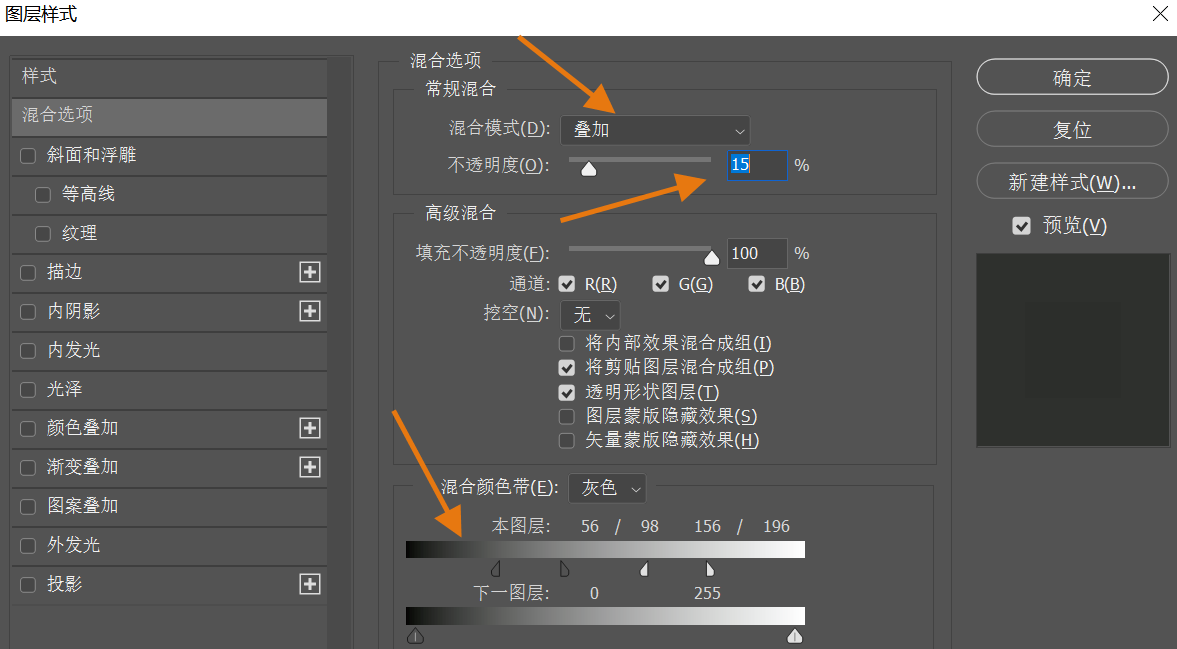
Task: Enable the 渐变叠加 checkbox
Action: [28, 467]
